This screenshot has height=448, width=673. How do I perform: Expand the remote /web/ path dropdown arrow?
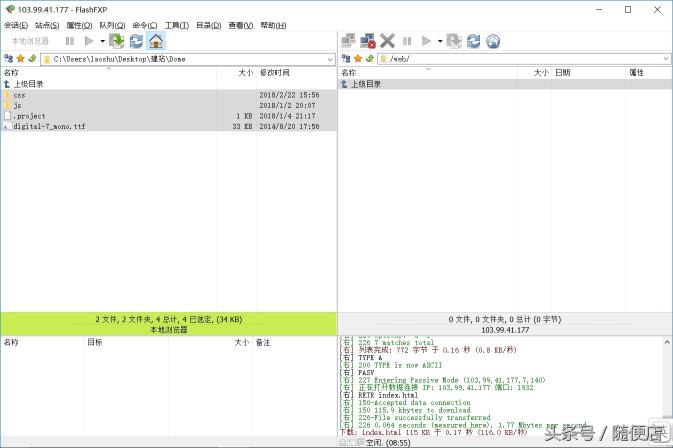point(666,59)
